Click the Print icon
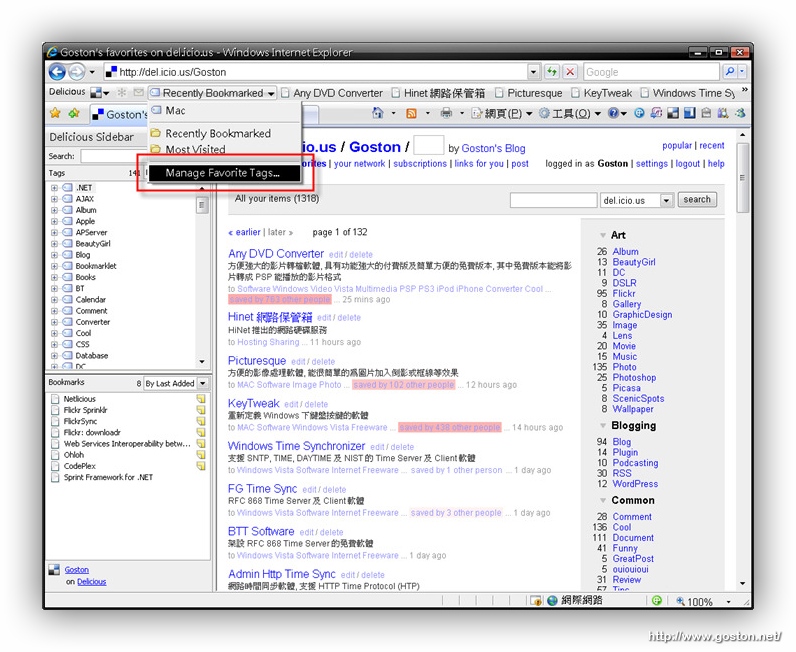 446,113
